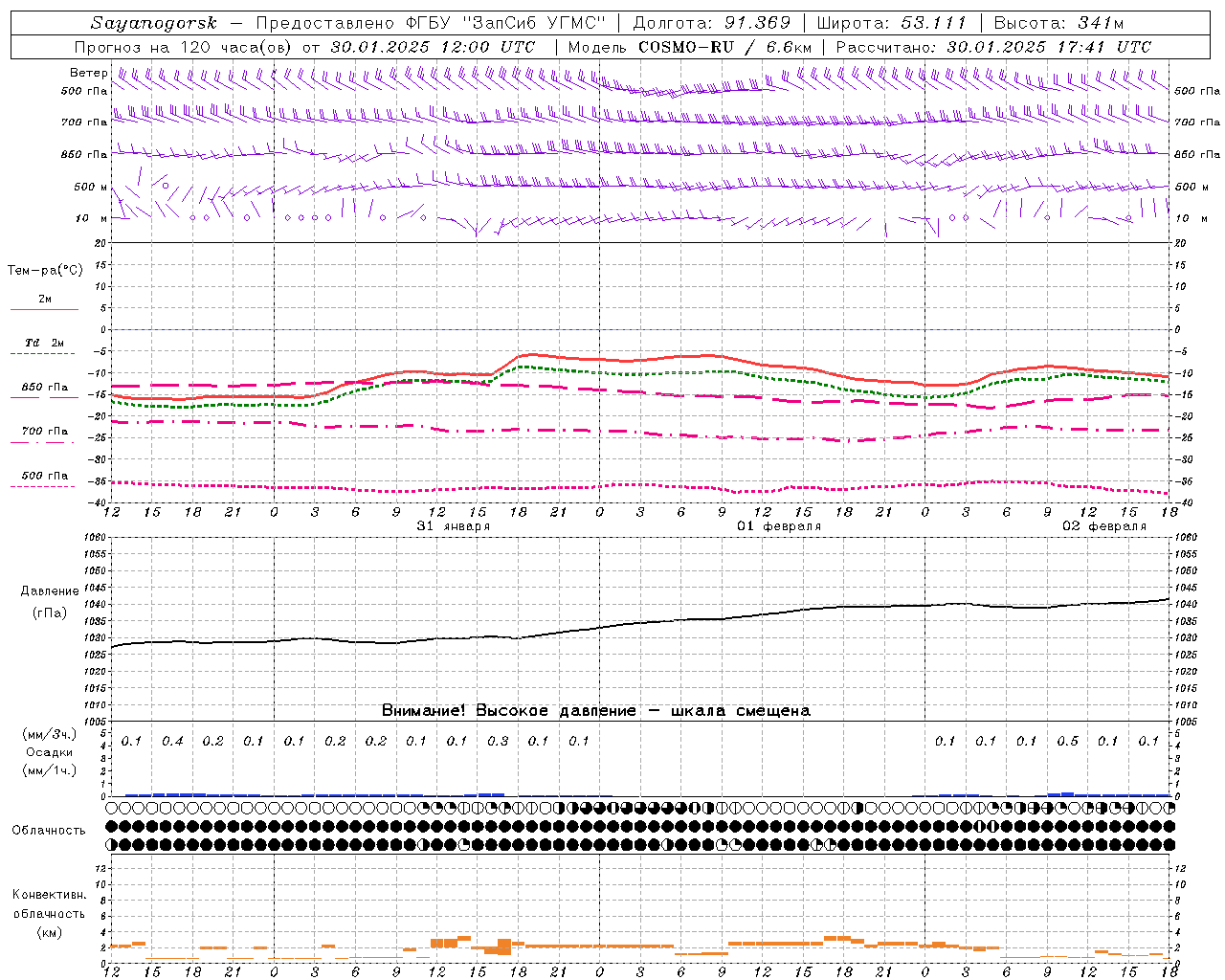Click 'Прогноз на 120 часа(ов)' forecast header
This screenshot has height=980, width=1225.
pos(185,47)
